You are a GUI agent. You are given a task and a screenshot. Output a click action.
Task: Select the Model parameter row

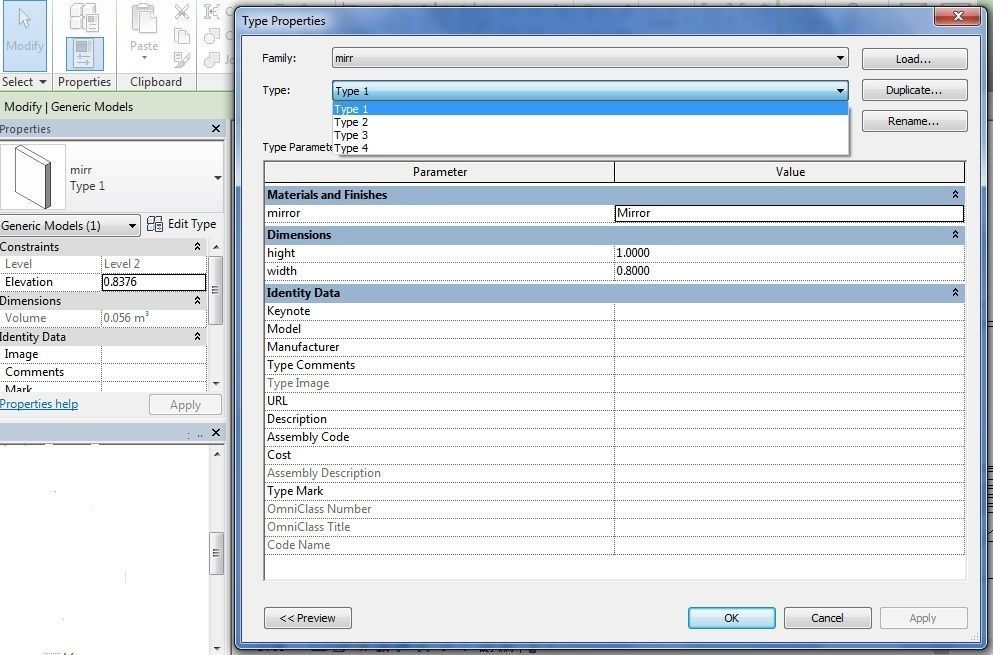[x=614, y=329]
